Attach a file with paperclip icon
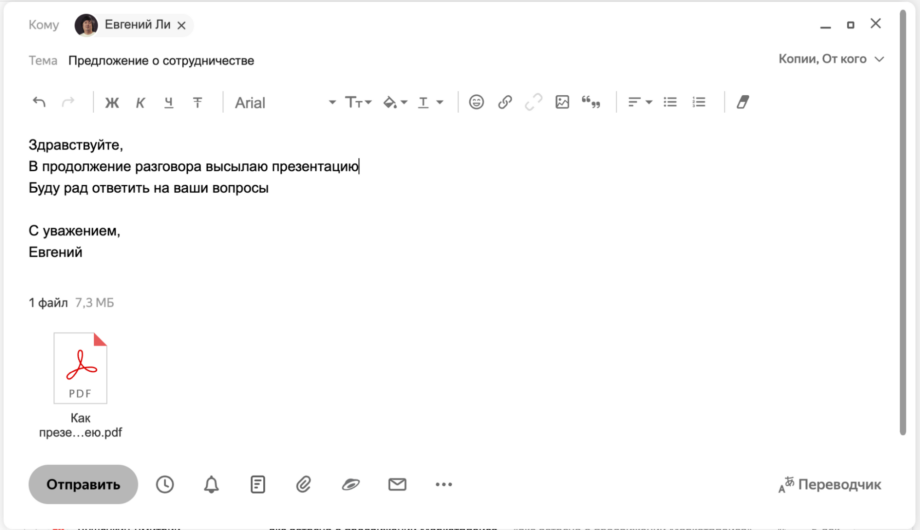The image size is (920, 530). pyautogui.click(x=304, y=484)
